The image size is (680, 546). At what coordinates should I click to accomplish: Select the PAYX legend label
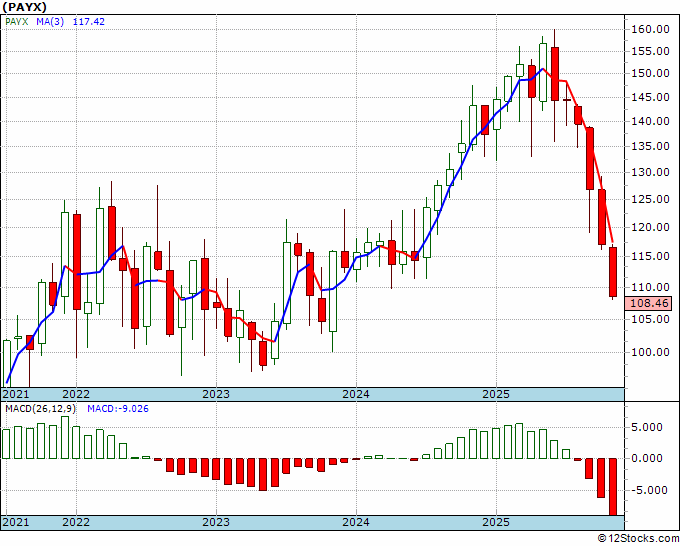(16, 22)
